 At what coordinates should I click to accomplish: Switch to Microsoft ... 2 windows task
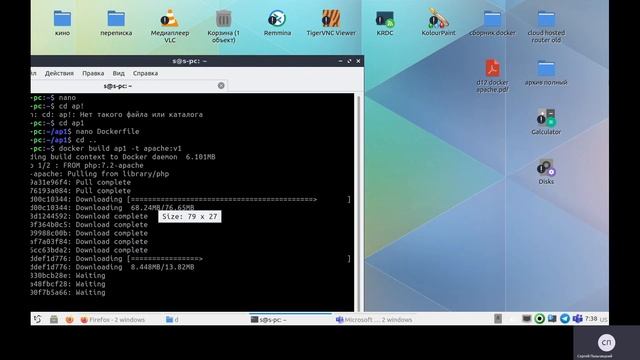tap(374, 320)
